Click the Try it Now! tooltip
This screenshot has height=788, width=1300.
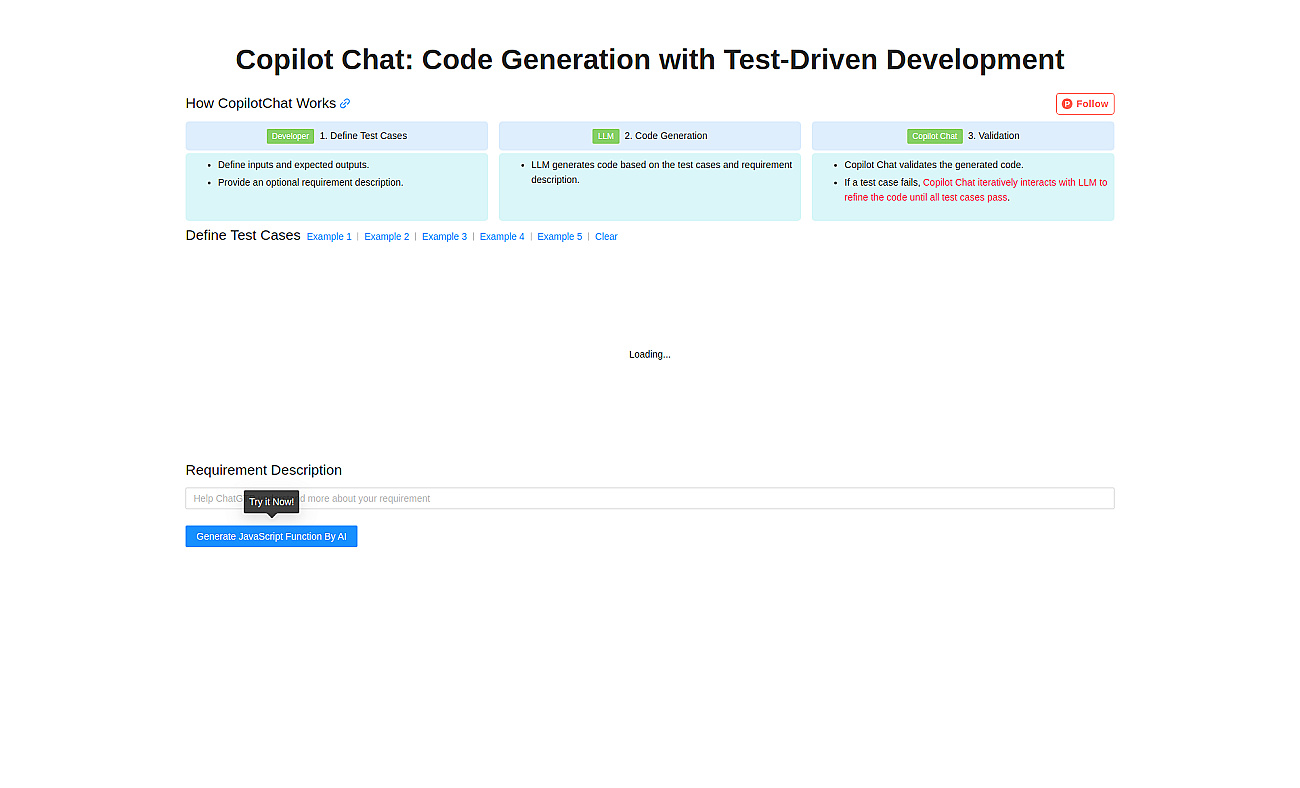click(272, 502)
